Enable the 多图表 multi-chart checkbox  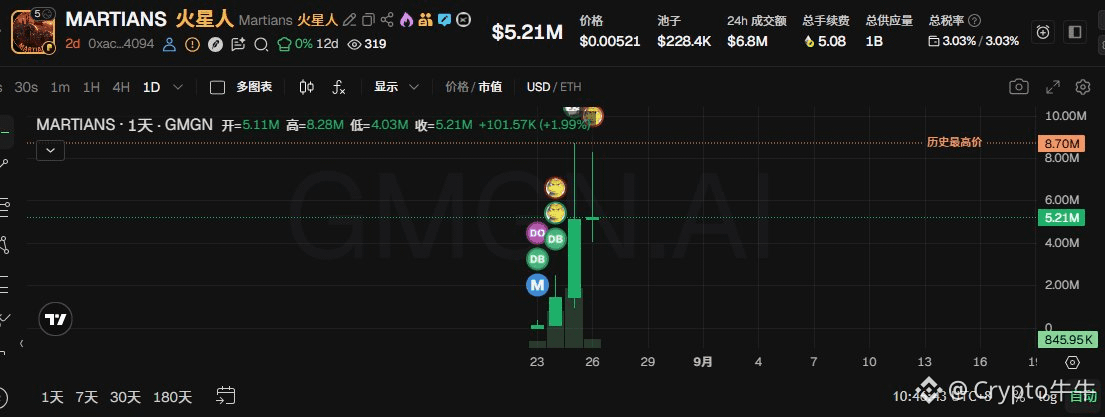click(x=218, y=87)
